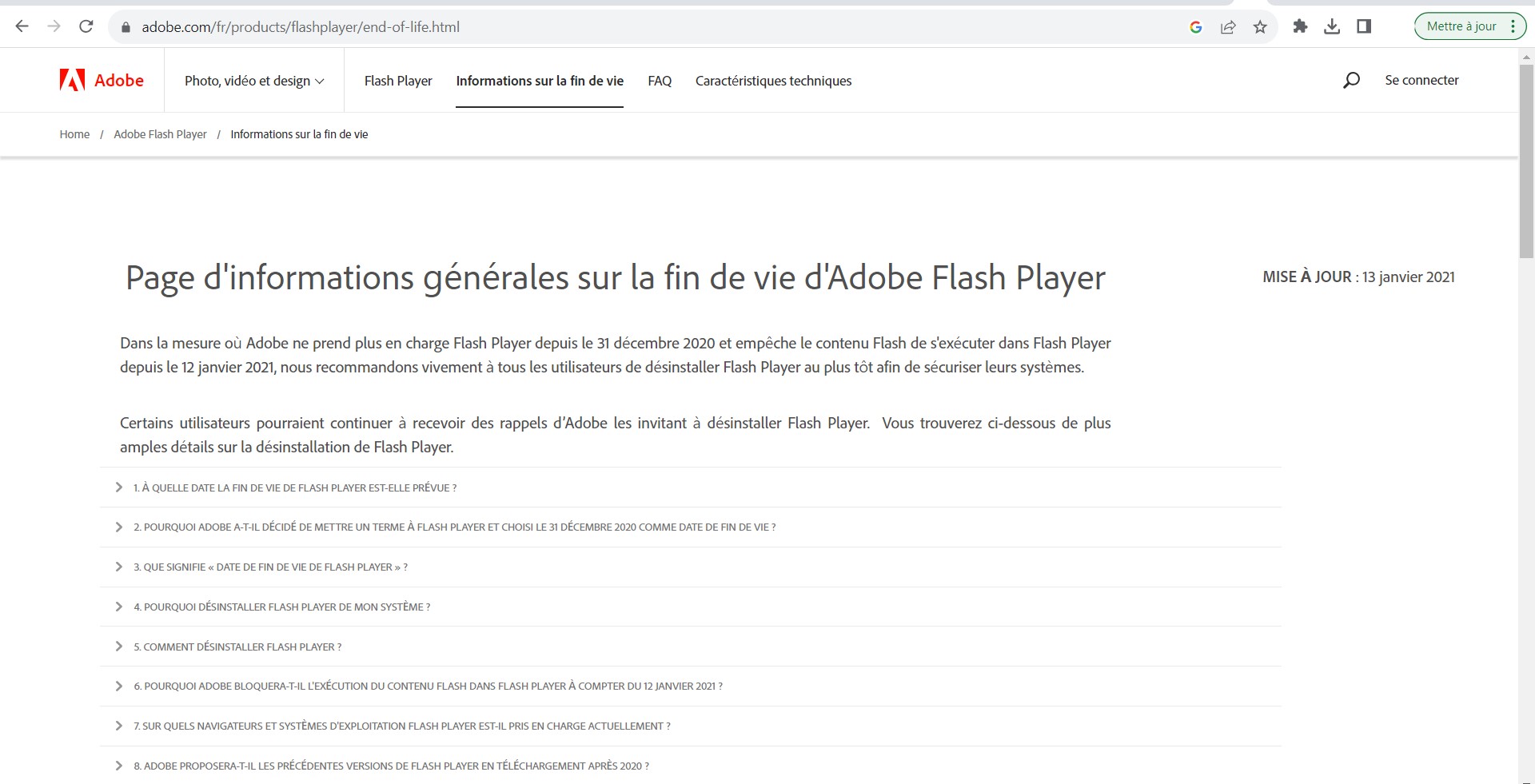1535x784 pixels.
Task: Click Adobe Flash Player breadcrumb link
Action: (160, 134)
